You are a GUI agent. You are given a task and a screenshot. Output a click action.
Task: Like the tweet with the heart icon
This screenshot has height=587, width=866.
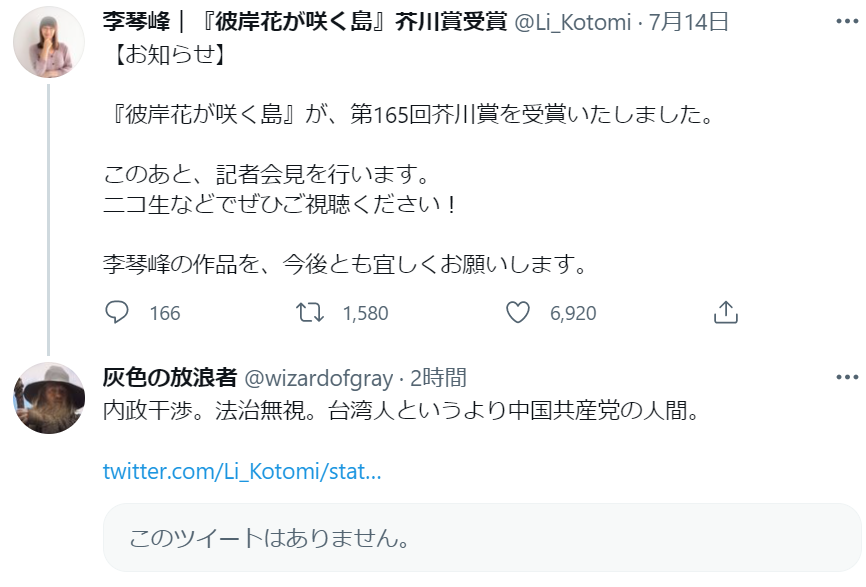coord(518,313)
